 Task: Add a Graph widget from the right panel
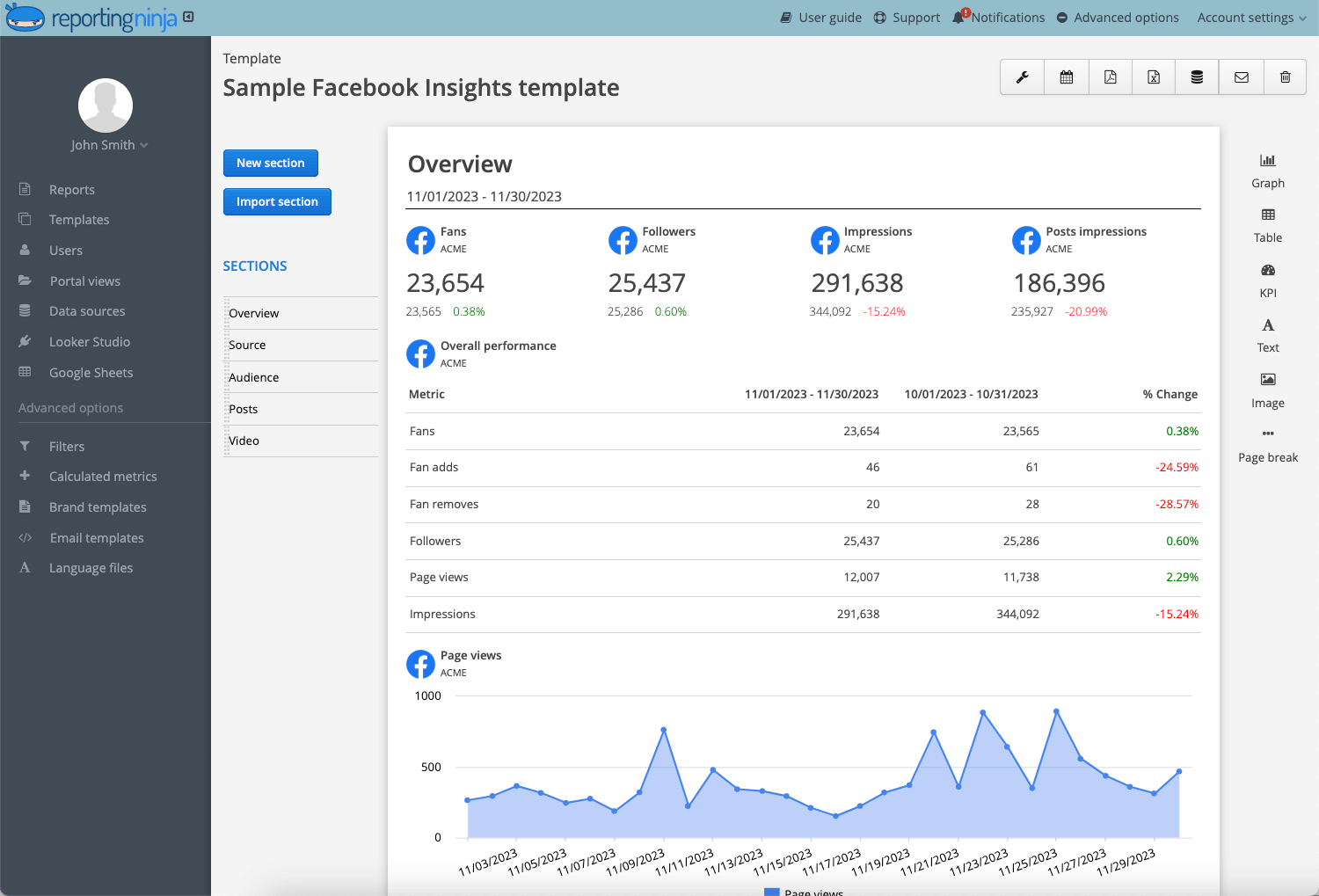pyautogui.click(x=1267, y=169)
